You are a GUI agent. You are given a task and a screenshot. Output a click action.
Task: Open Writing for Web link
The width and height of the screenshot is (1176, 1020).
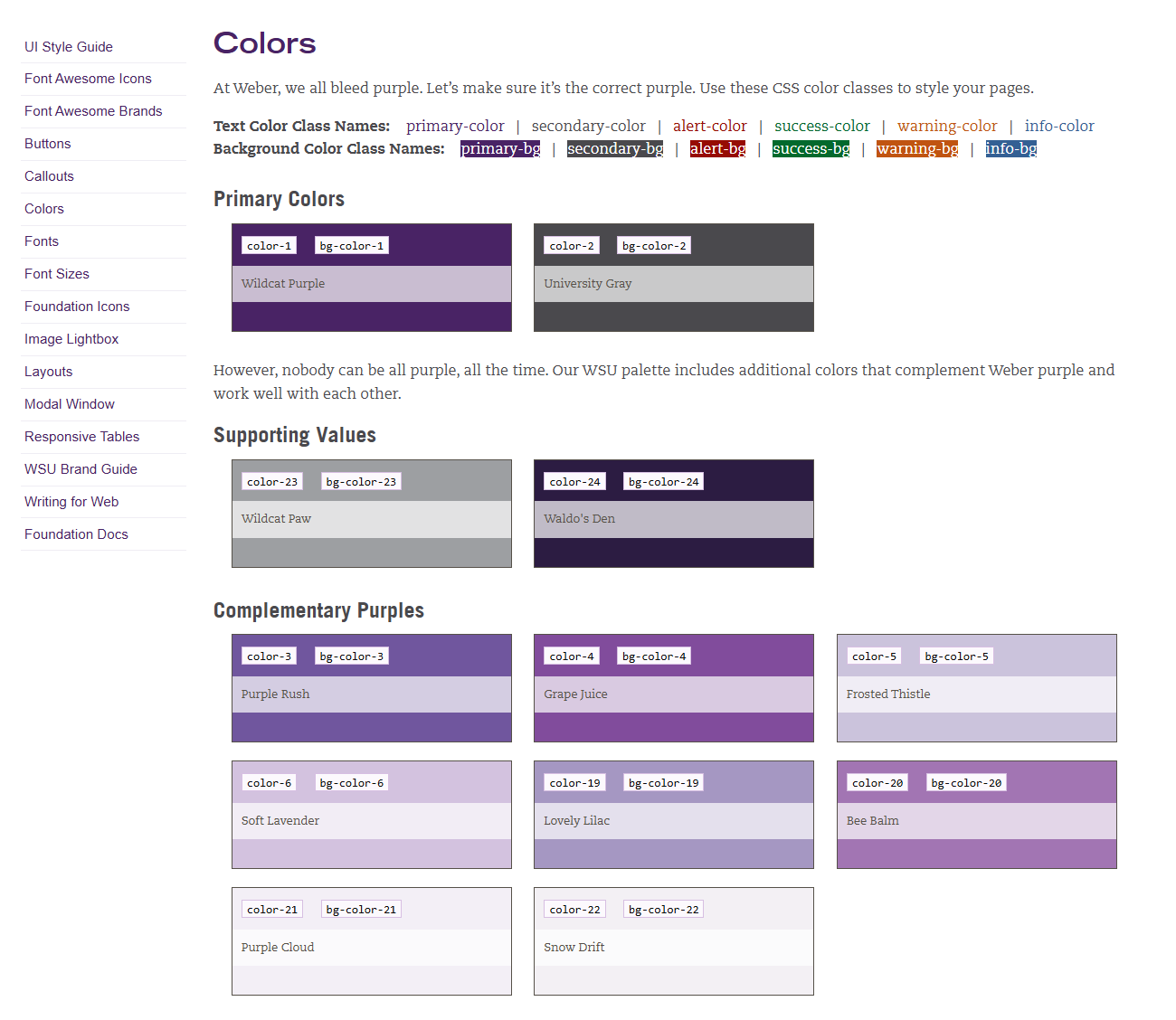pos(71,502)
